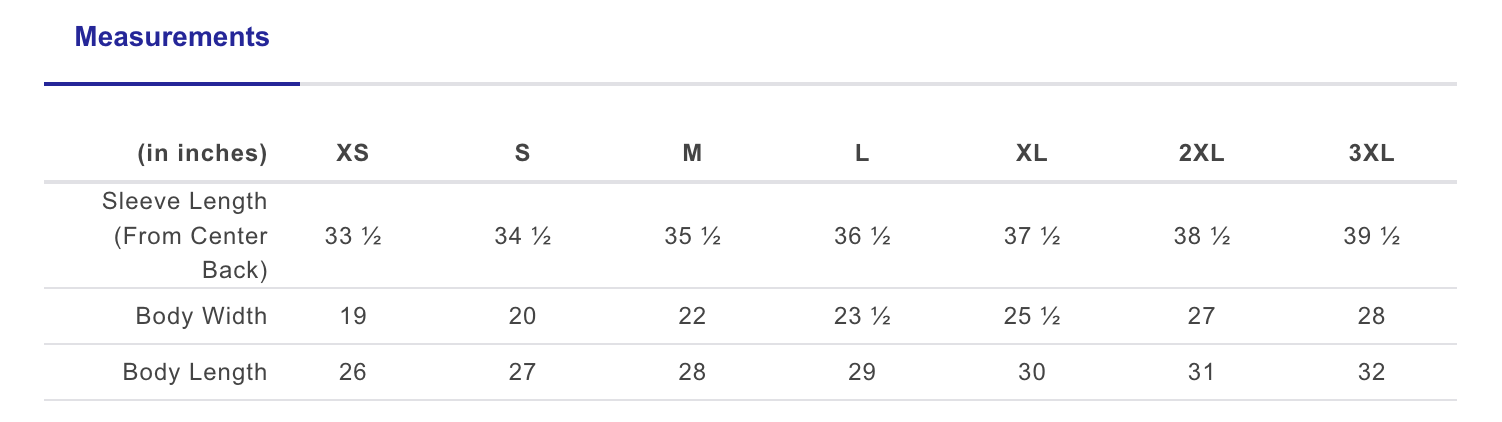
Task: Click the 3XL size column header
Action: coord(1371,154)
